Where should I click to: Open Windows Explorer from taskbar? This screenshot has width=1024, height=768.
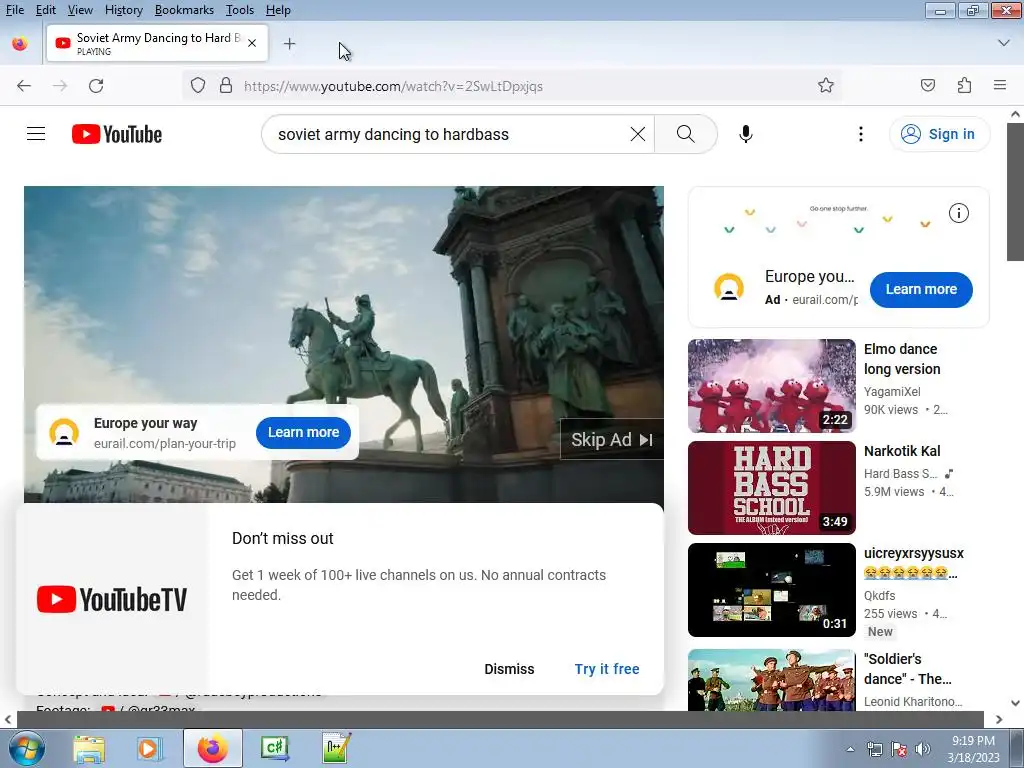(x=89, y=748)
